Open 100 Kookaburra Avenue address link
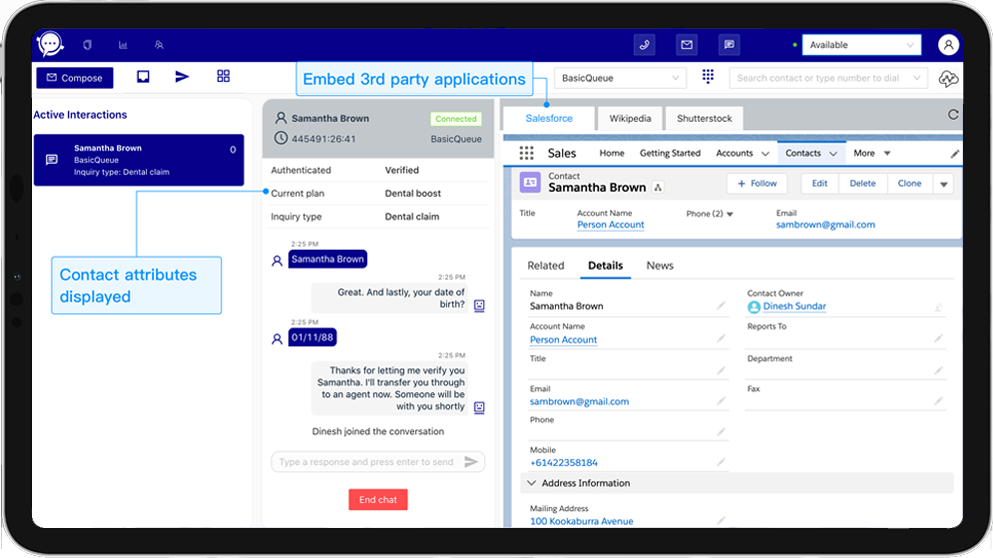Viewport: 993px width, 558px height. (581, 521)
